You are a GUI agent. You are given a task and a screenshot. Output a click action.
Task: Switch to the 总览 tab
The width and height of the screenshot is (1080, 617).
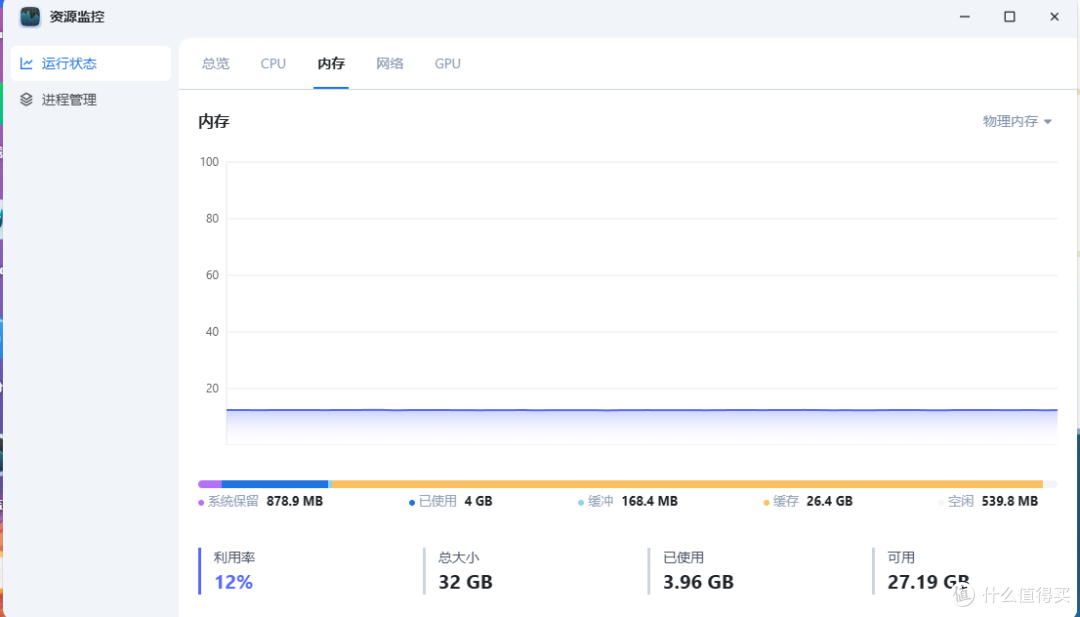(216, 63)
